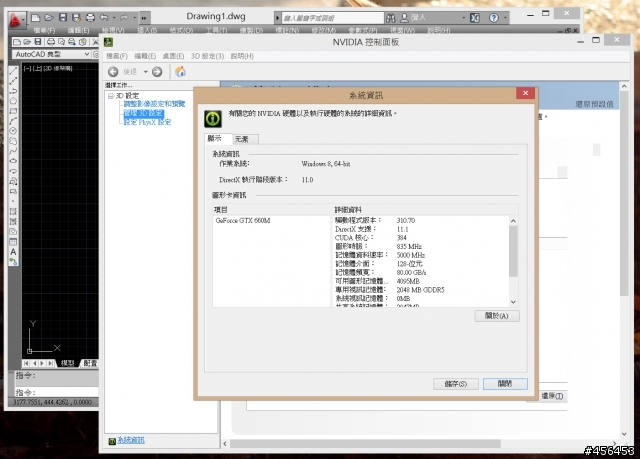Select the Spline tool in Draw toolbar
This screenshot has height=459, width=640.
point(13,151)
